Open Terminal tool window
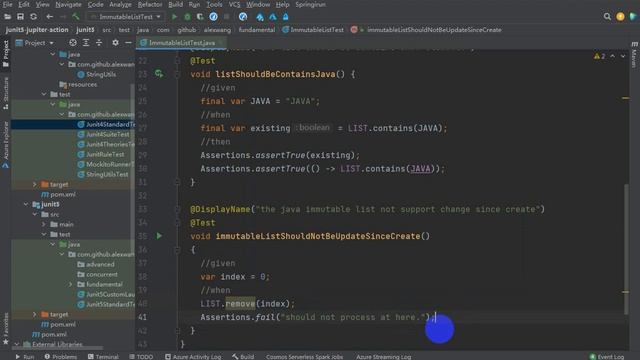This screenshot has width=640, height=360. point(103,356)
